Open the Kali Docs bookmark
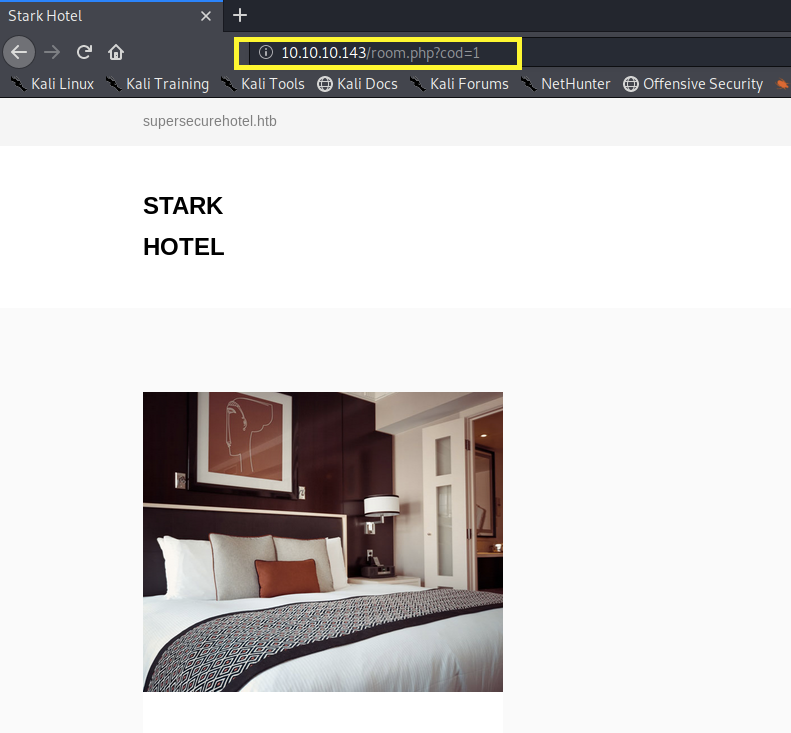The height and width of the screenshot is (733, 791). point(357,84)
